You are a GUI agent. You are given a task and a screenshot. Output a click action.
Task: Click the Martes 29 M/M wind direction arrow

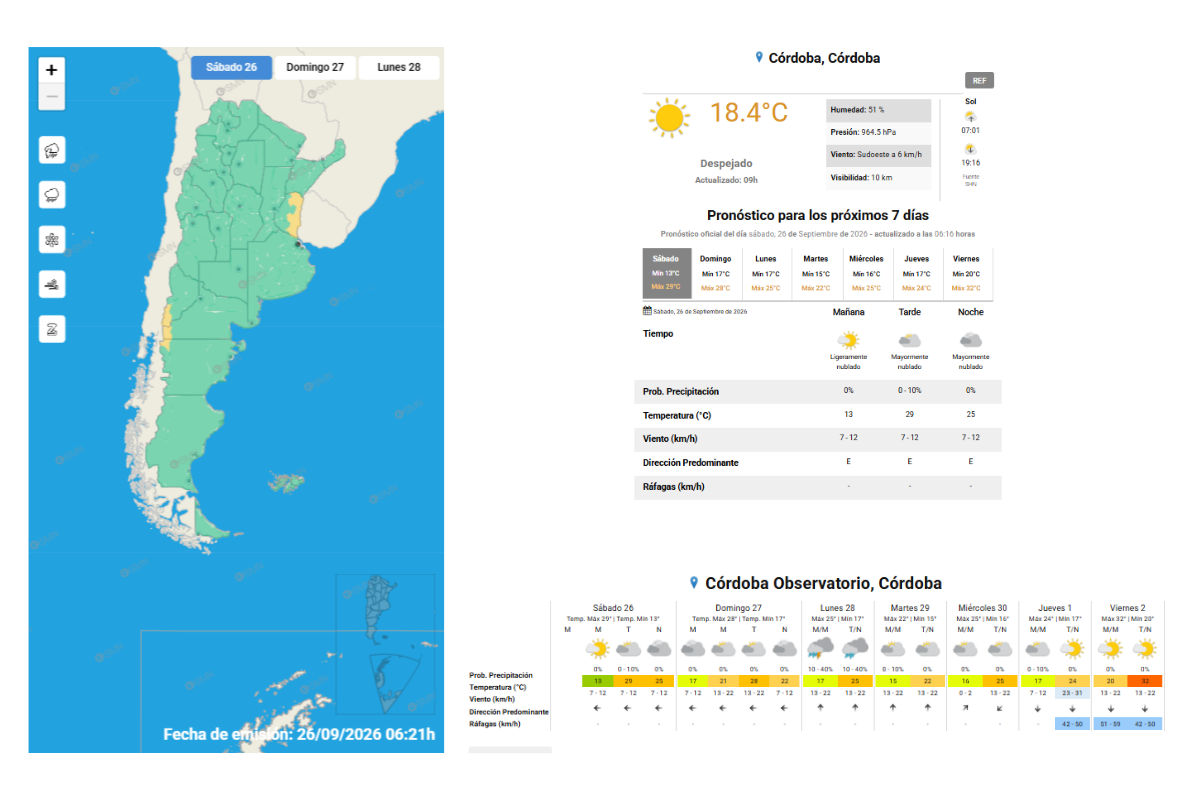tap(892, 708)
